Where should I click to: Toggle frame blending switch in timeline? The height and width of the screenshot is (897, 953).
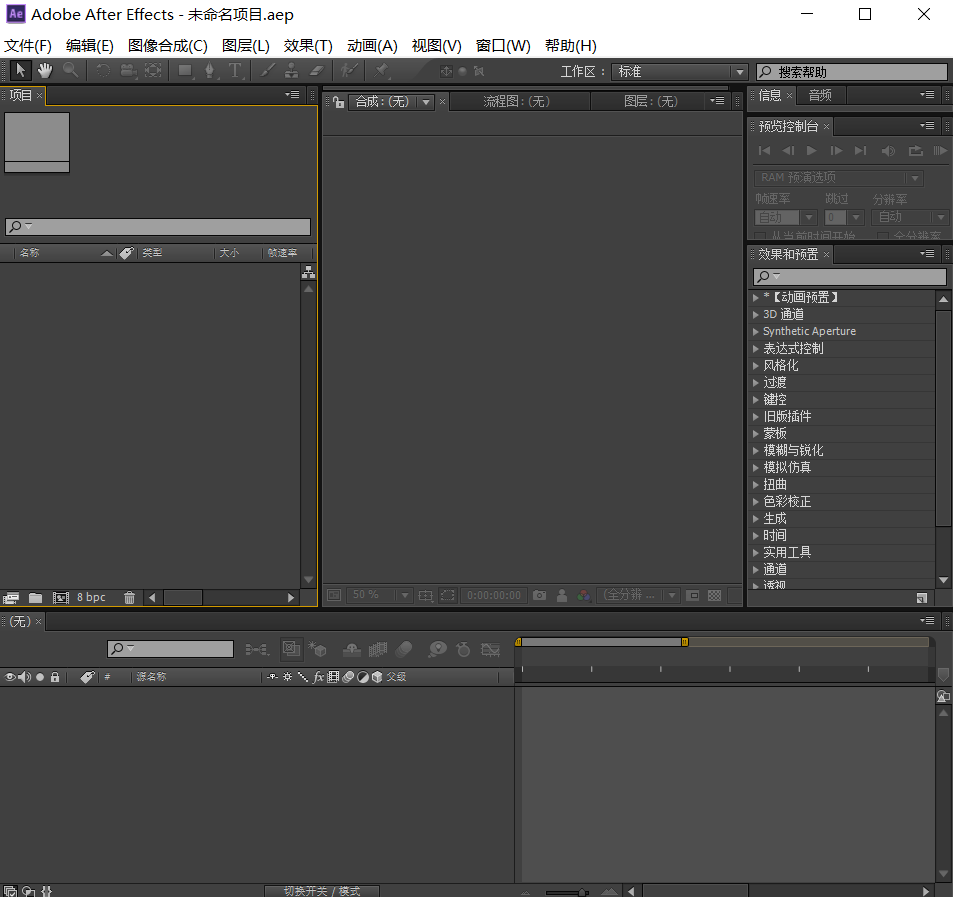[x=377, y=650]
